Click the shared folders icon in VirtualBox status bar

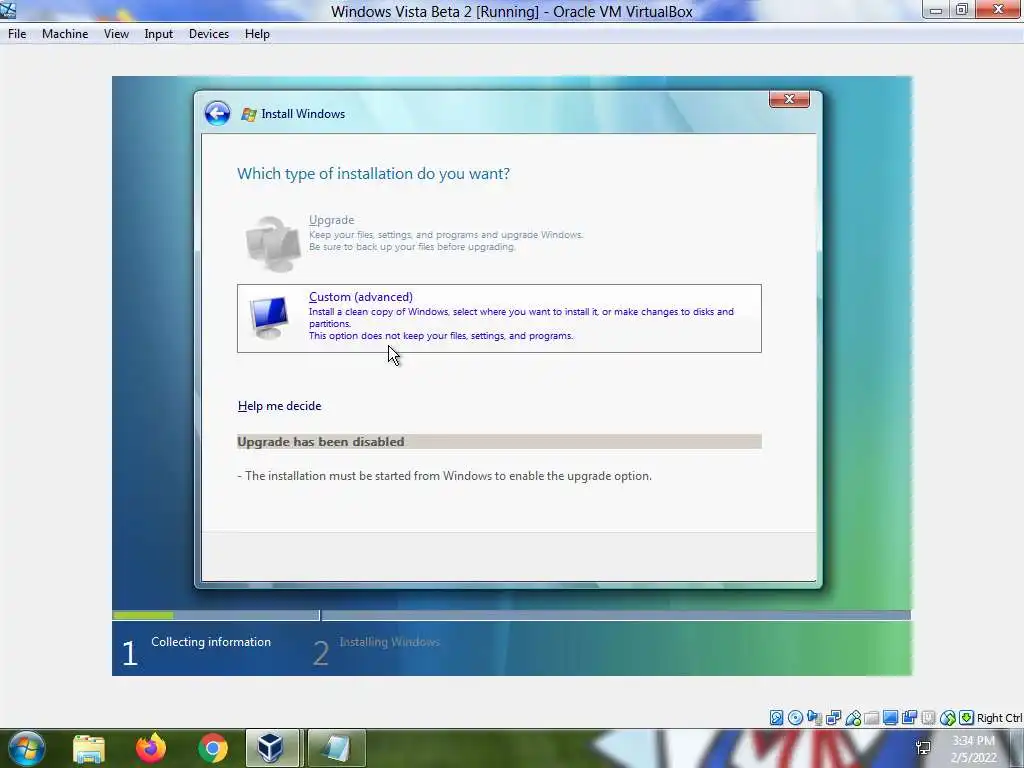(871, 718)
